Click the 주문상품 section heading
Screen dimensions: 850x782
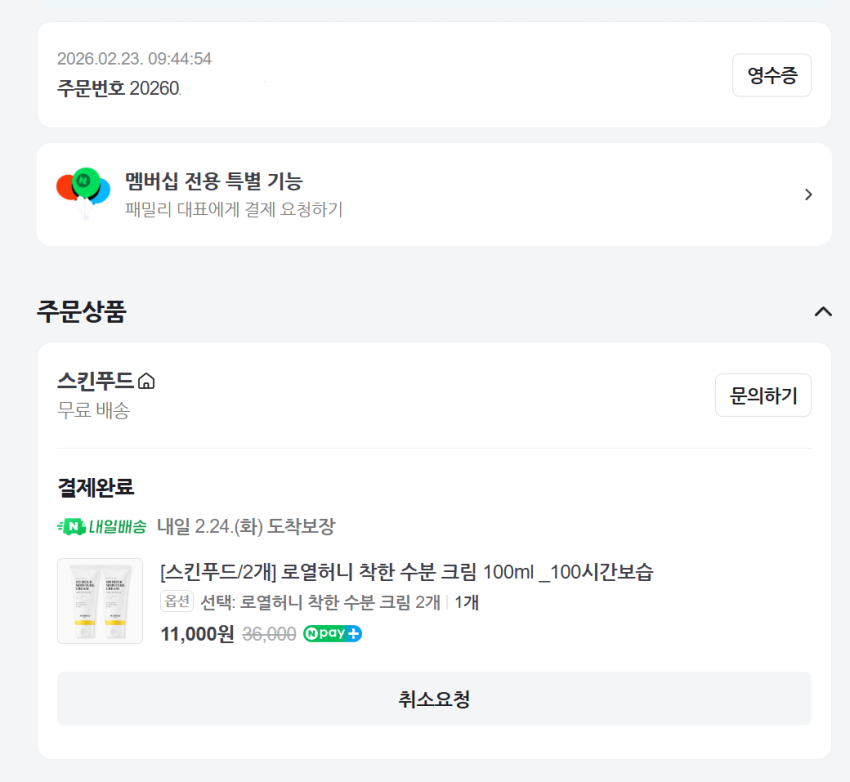tap(82, 311)
